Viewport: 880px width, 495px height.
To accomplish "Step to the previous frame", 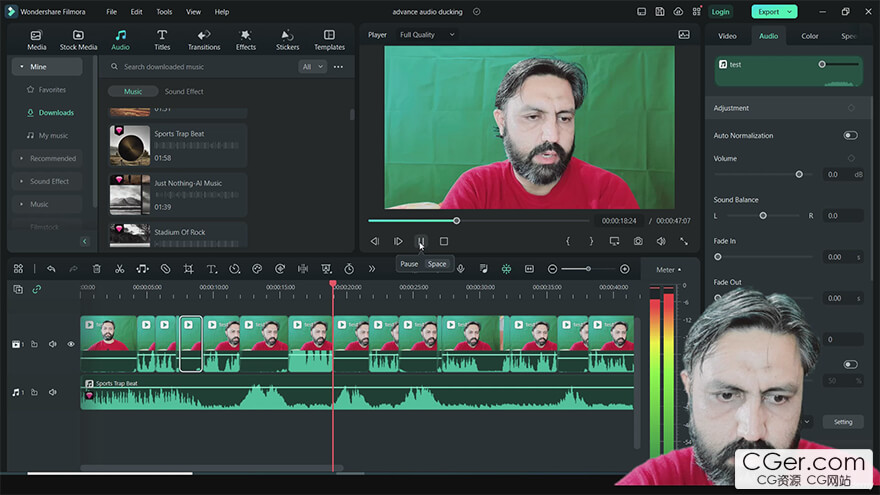I will 374,241.
